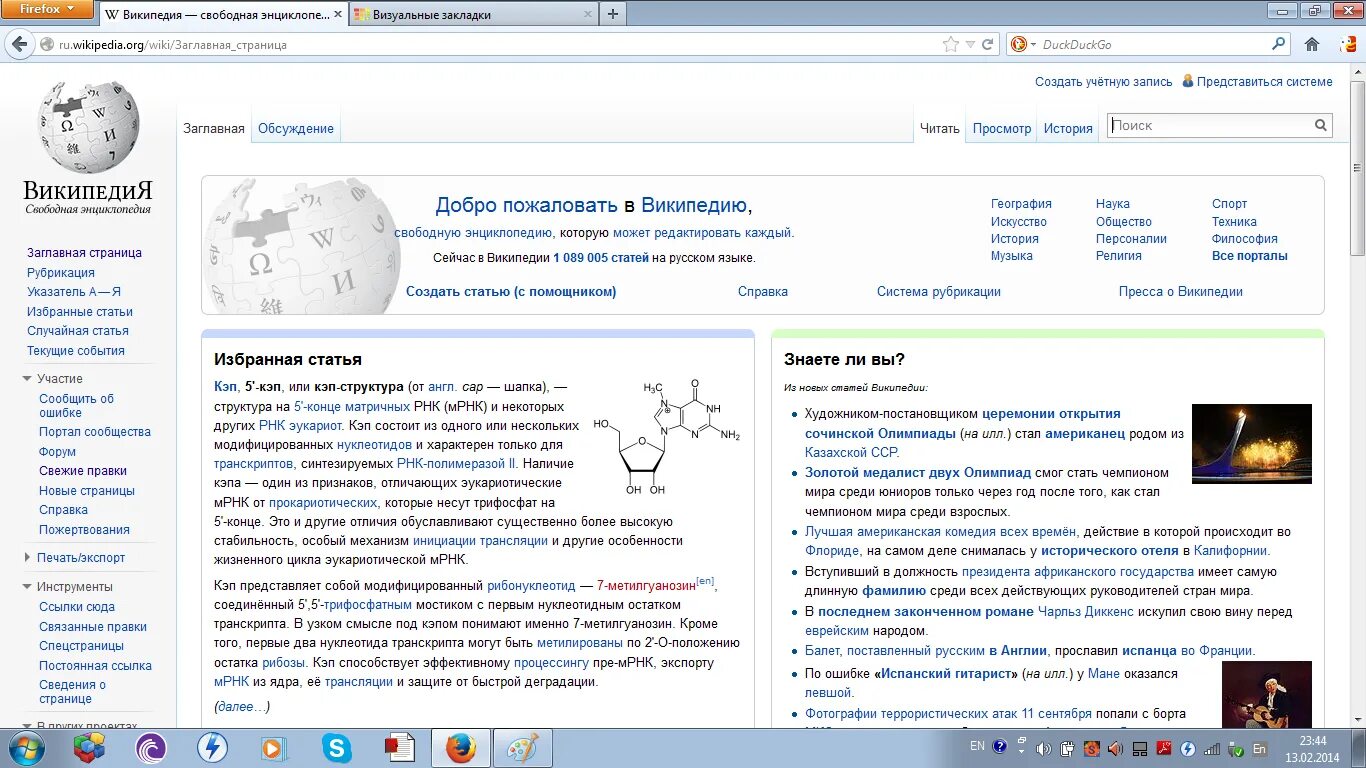Viewport: 1366px width, 768px height.
Task: Click Представиться системе link
Action: (x=1265, y=82)
